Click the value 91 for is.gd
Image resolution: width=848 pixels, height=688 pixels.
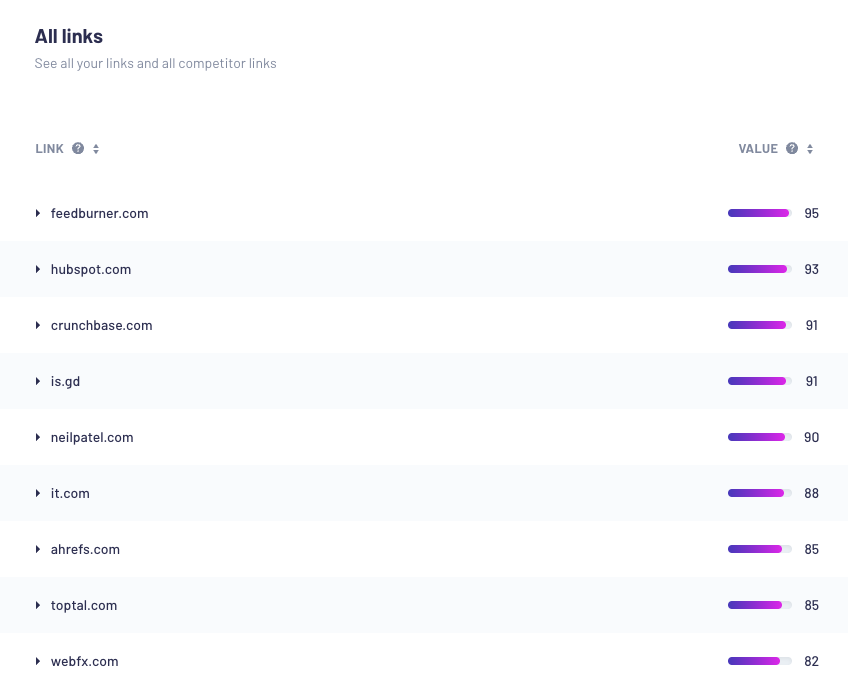(x=811, y=381)
